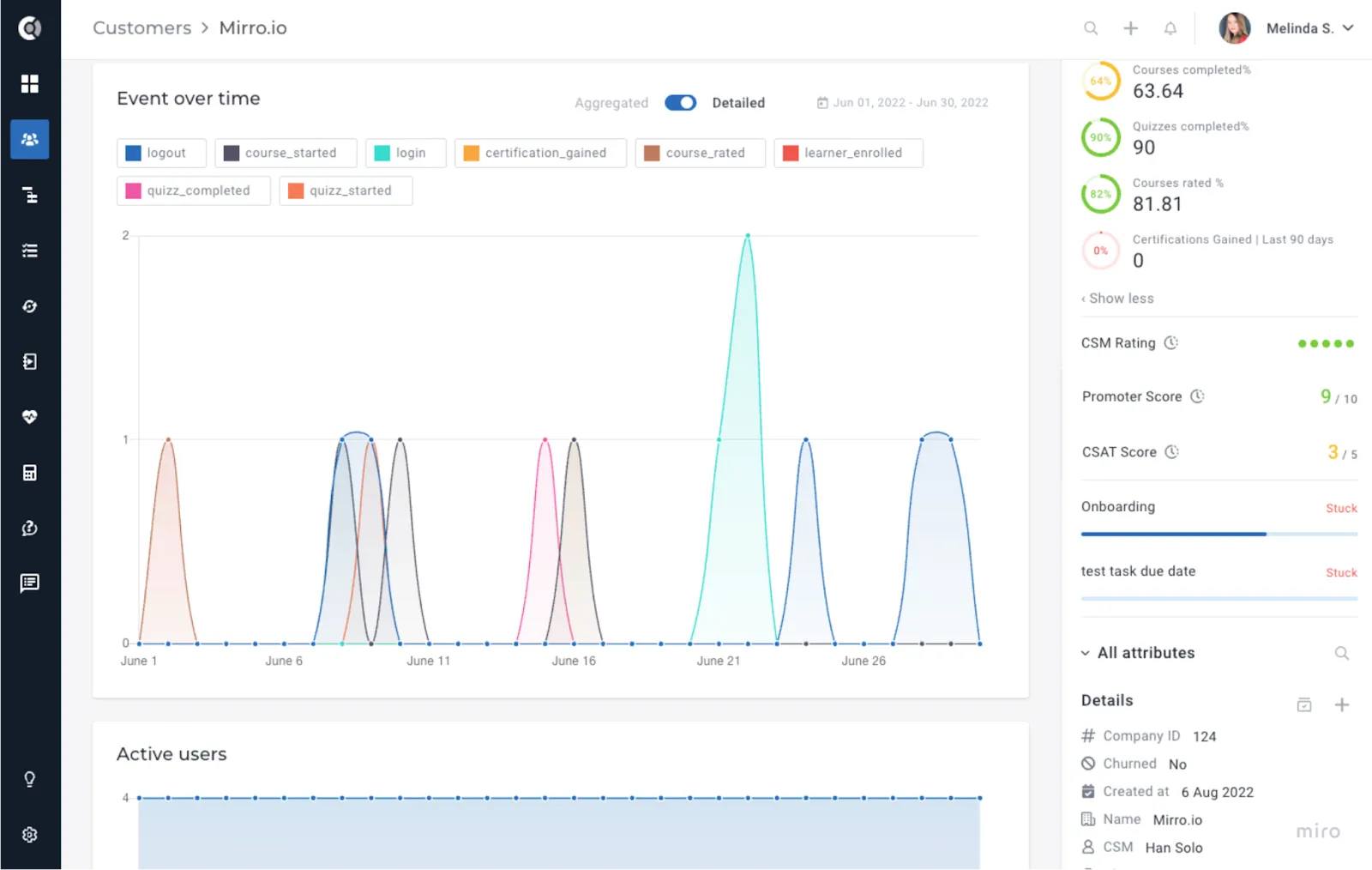The height and width of the screenshot is (870, 1372).
Task: Open the customers people icon in sidebar
Action: pyautogui.click(x=30, y=139)
